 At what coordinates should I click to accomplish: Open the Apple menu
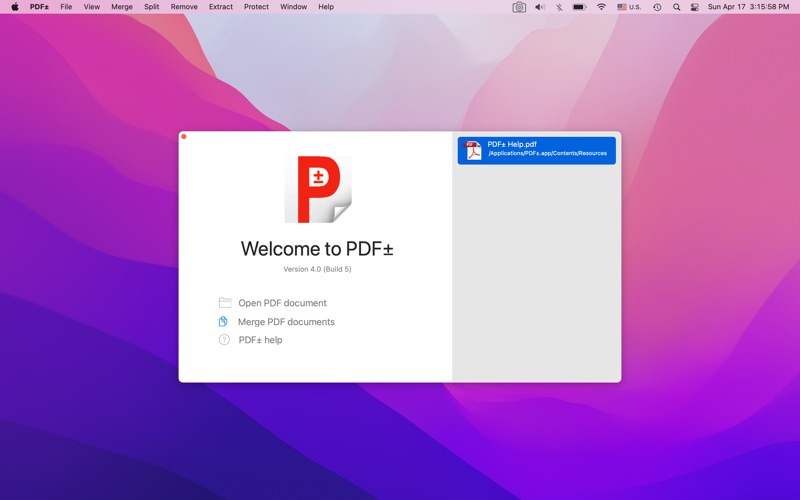[15, 7]
